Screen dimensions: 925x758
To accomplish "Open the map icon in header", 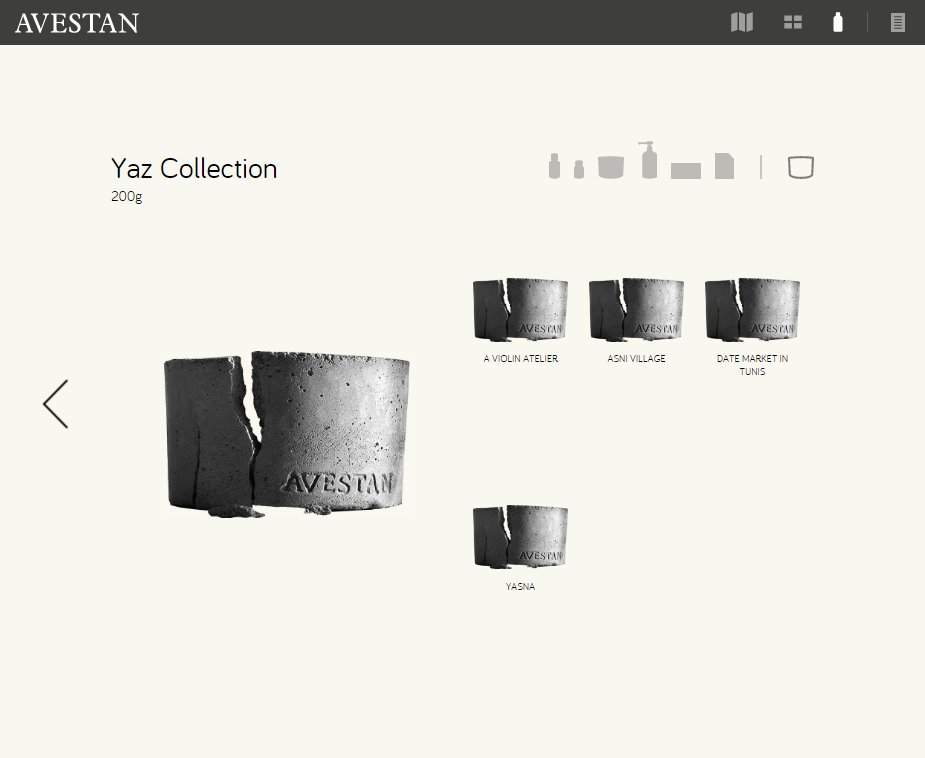I will click(x=742, y=22).
